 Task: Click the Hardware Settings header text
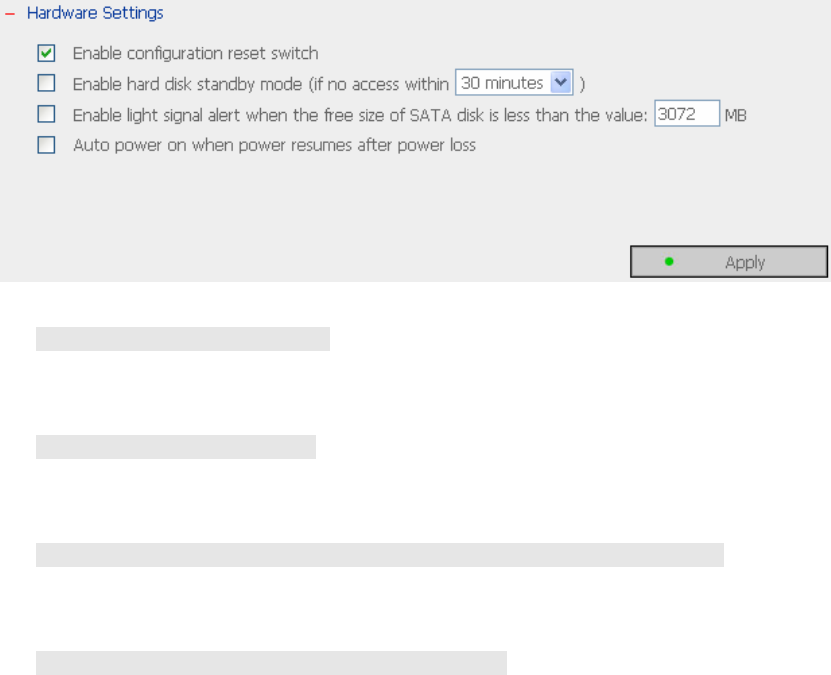[x=95, y=14]
